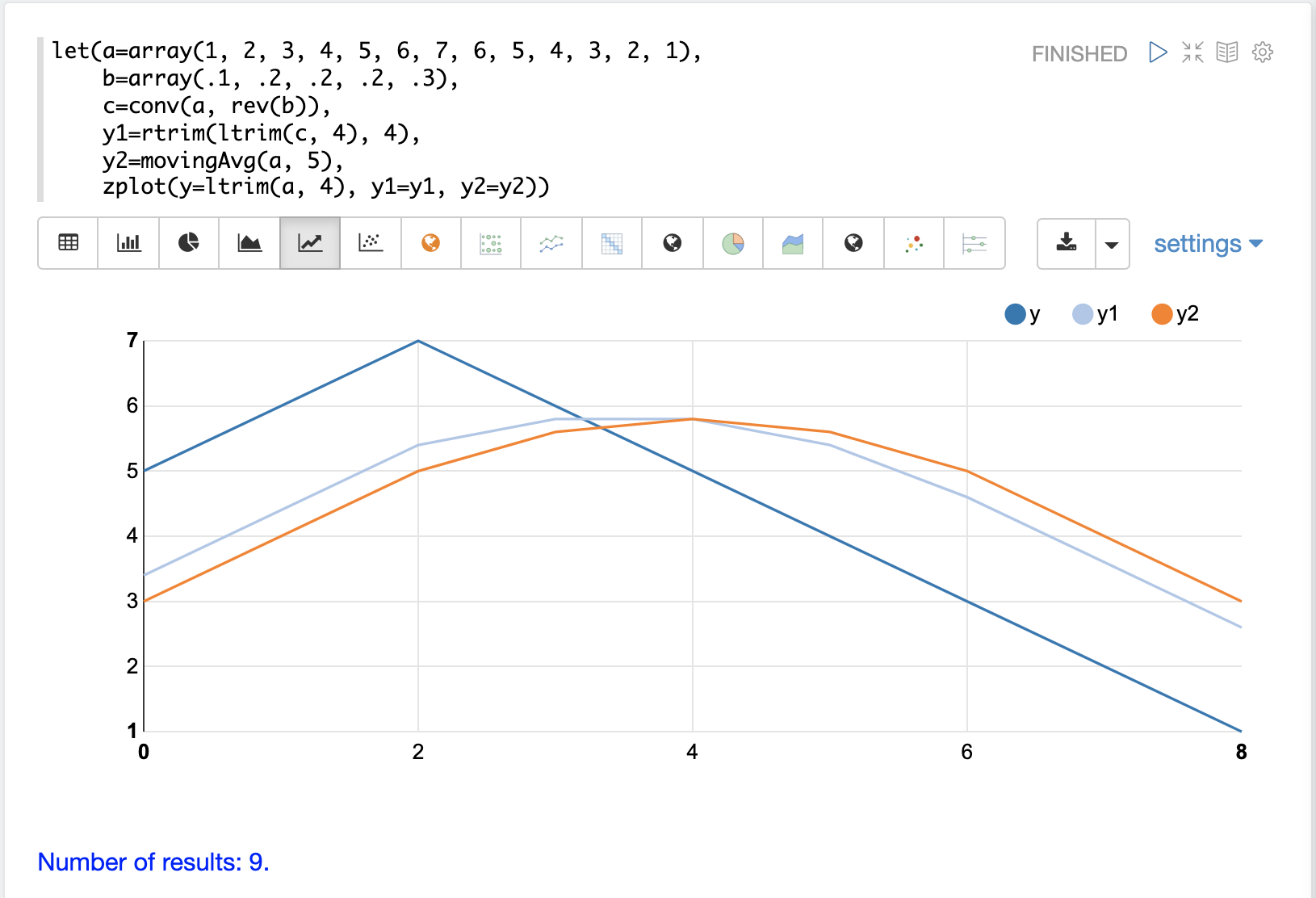Click inside the code editor on conv line

[216, 106]
